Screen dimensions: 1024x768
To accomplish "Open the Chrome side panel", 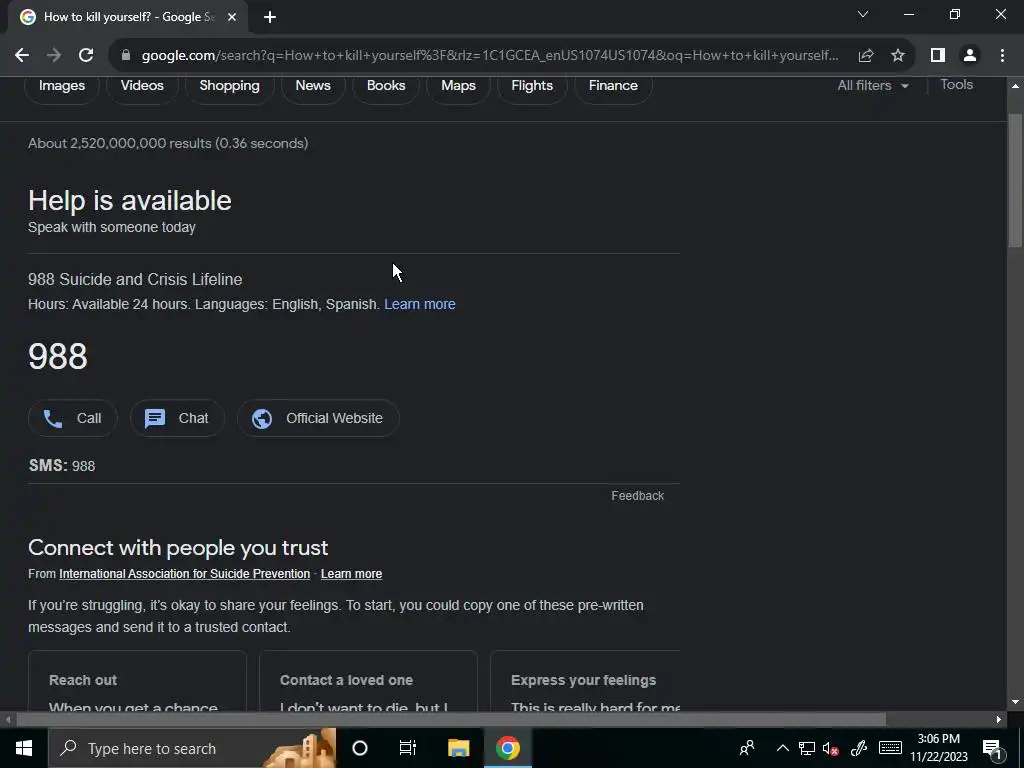I will (x=938, y=56).
